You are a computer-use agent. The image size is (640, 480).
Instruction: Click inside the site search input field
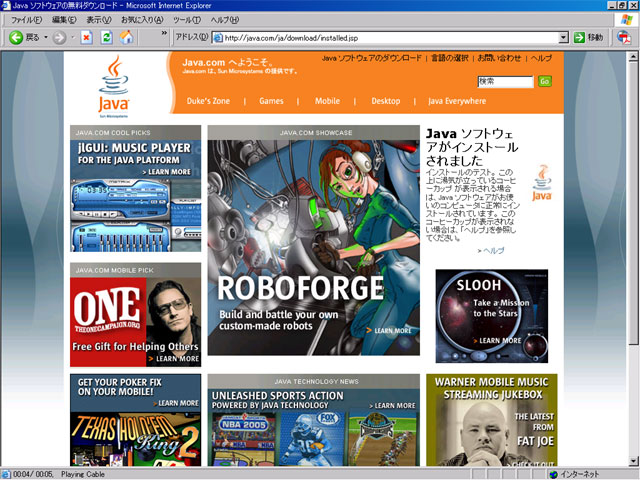tap(505, 81)
